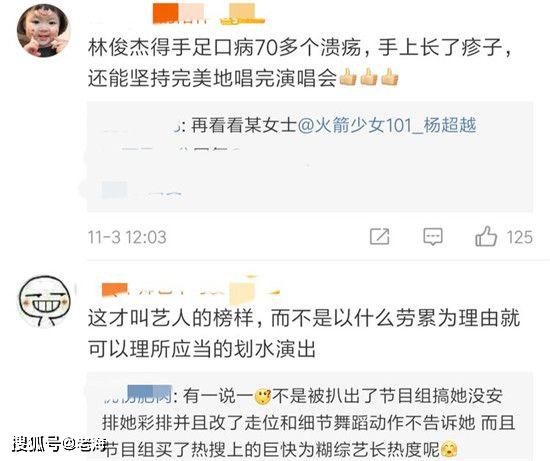
Task: Open the @火箭少女101_杨超越 mention link
Action: tap(387, 125)
